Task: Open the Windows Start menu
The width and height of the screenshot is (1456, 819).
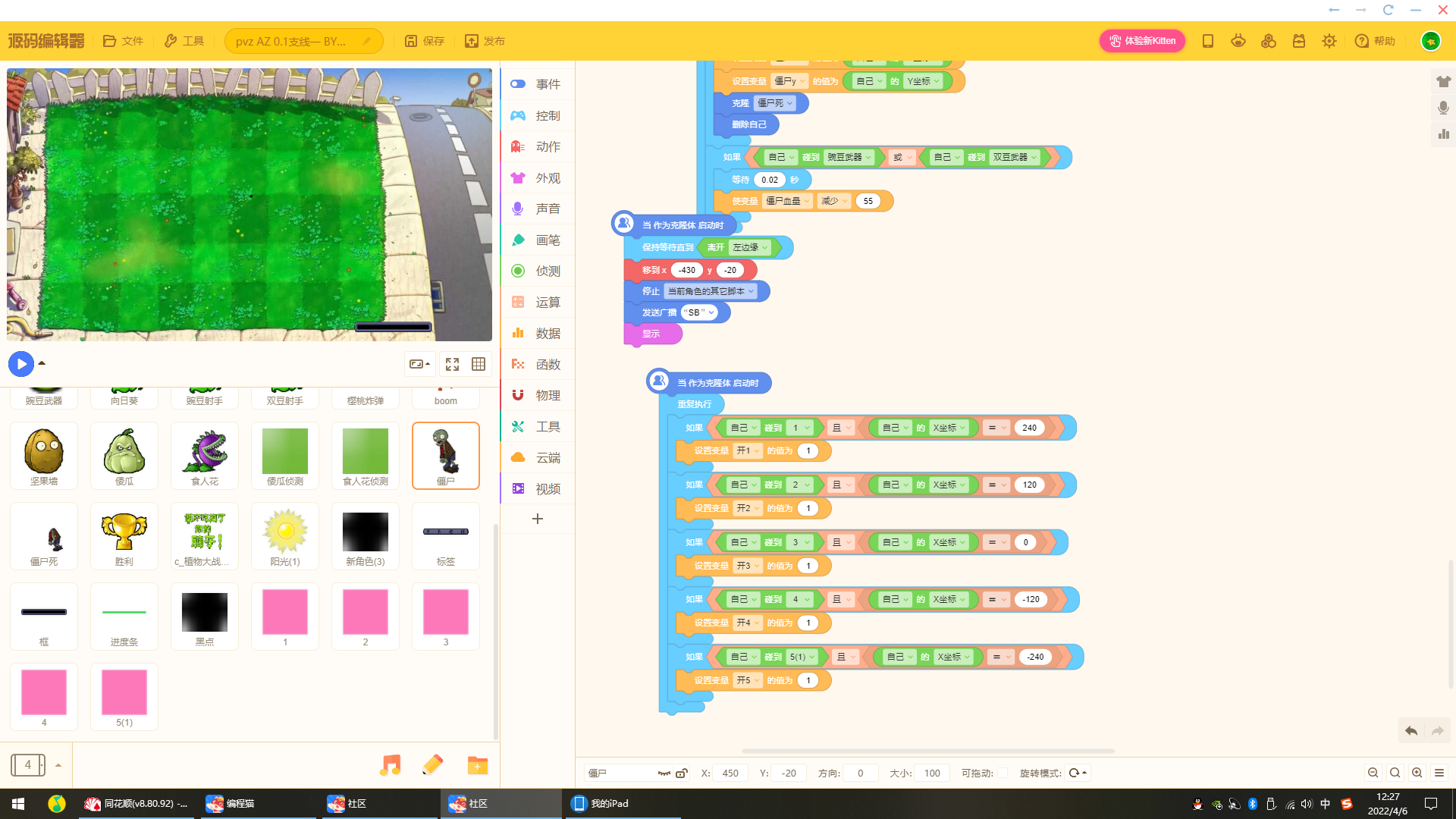Action: click(x=18, y=804)
